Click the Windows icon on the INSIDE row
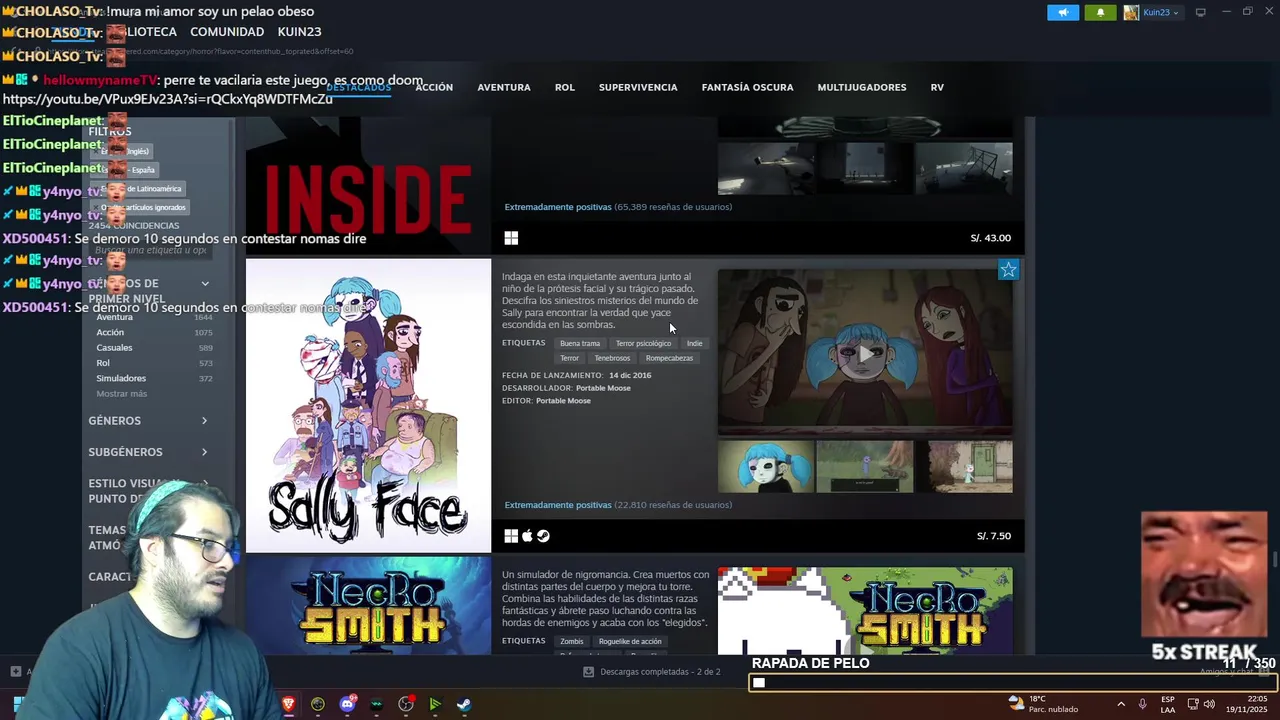Viewport: 1280px width, 720px height. (511, 238)
